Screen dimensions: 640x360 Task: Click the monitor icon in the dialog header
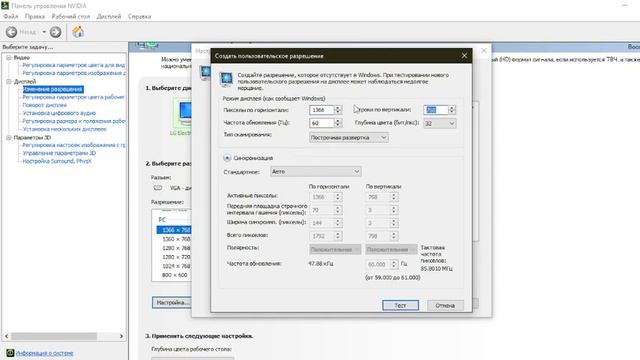(x=226, y=79)
